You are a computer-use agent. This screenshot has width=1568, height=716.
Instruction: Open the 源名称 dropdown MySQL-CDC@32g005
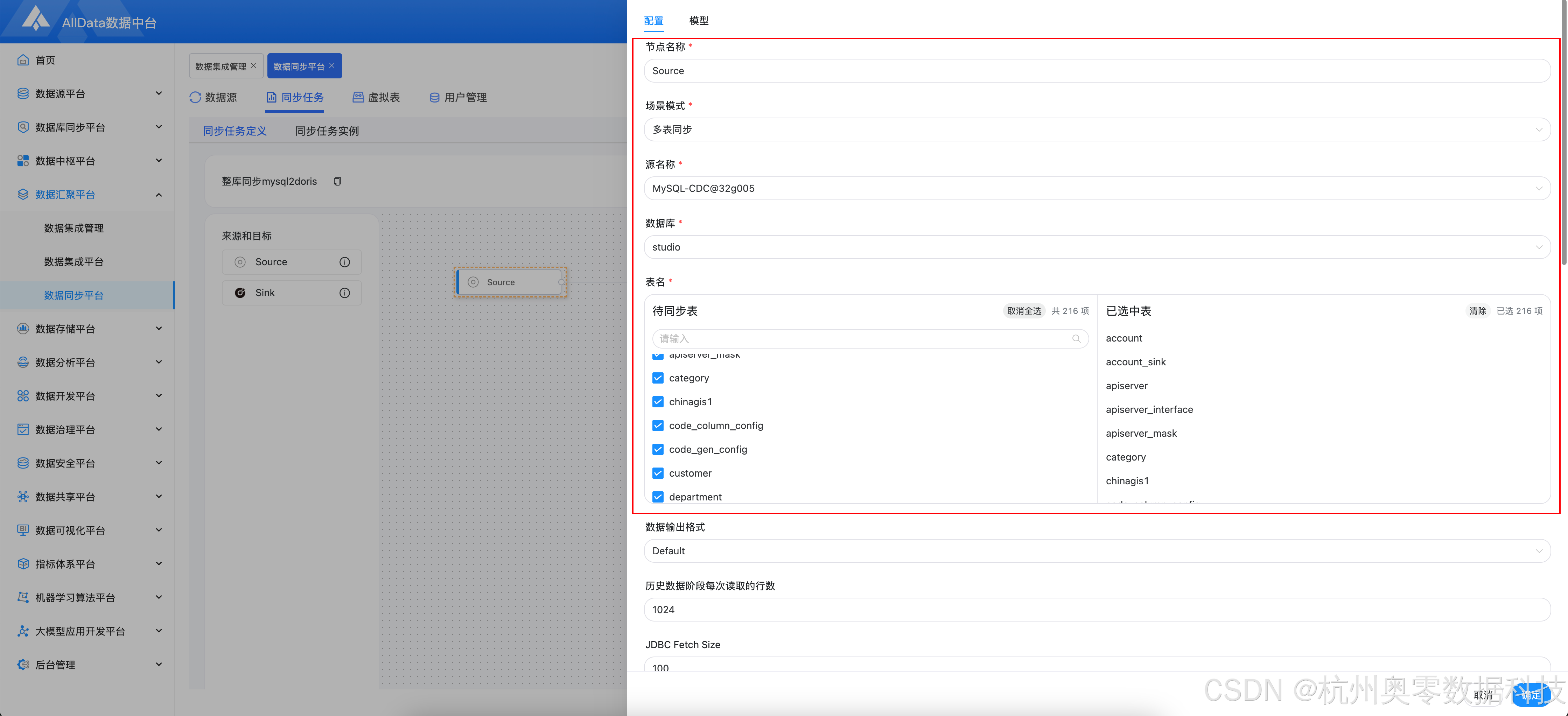pyautogui.click(x=1096, y=189)
